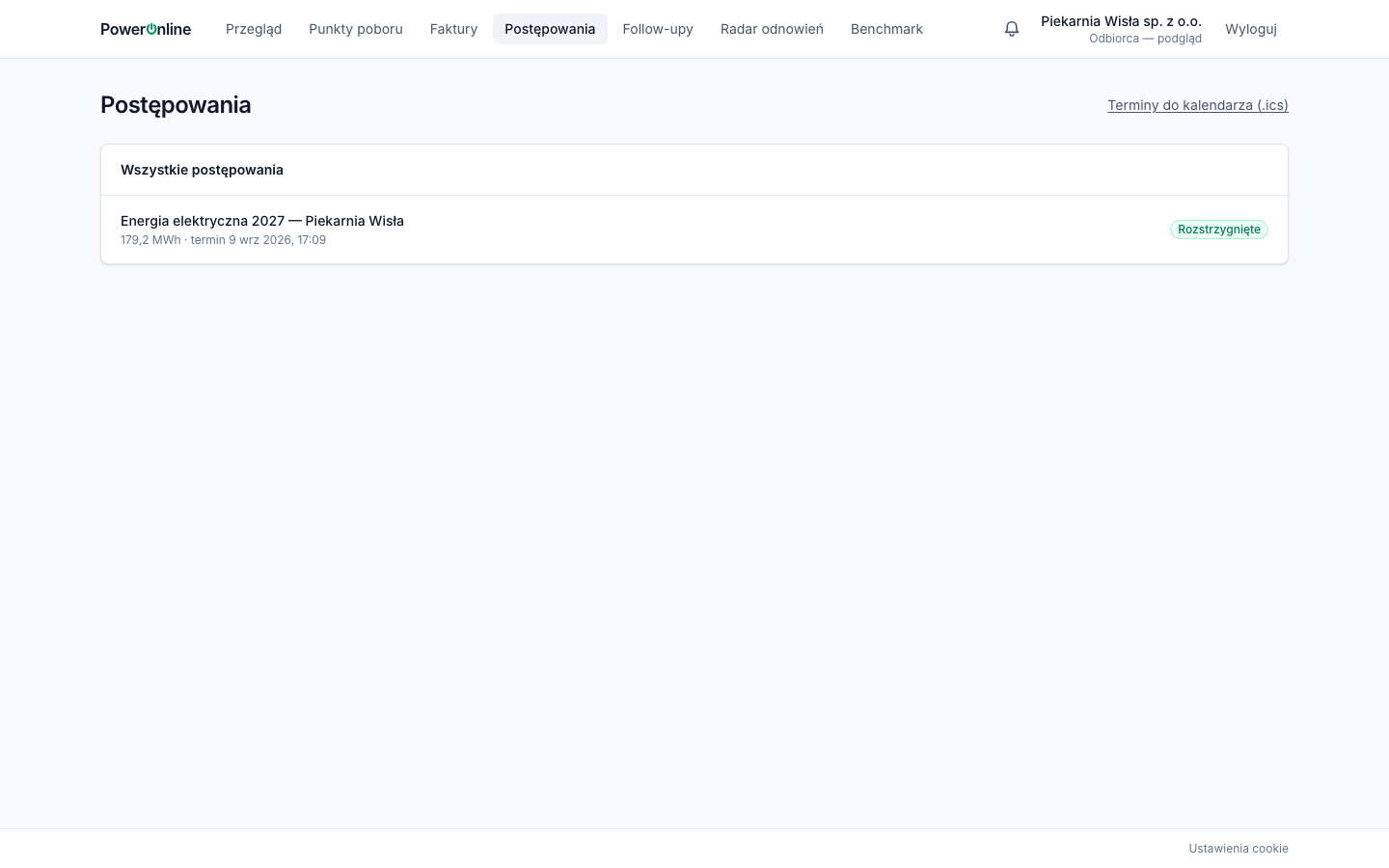Click the Wszystkie postępowania heading
This screenshot has width=1389, height=868.
(202, 170)
